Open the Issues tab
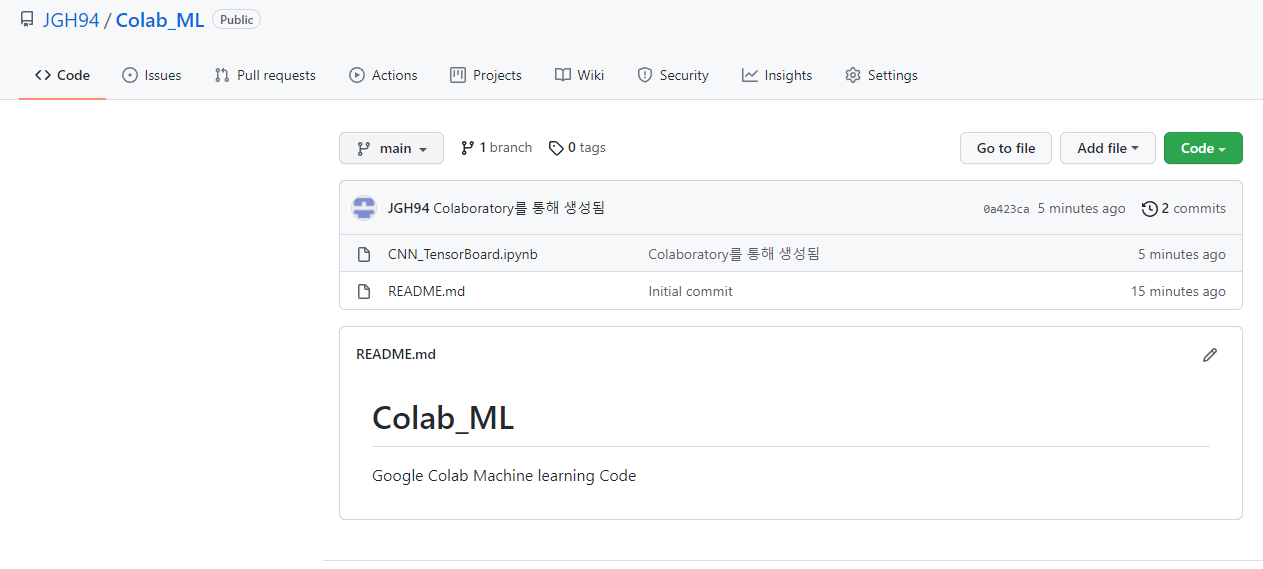Image resolution: width=1263 pixels, height=569 pixels. (x=152, y=75)
